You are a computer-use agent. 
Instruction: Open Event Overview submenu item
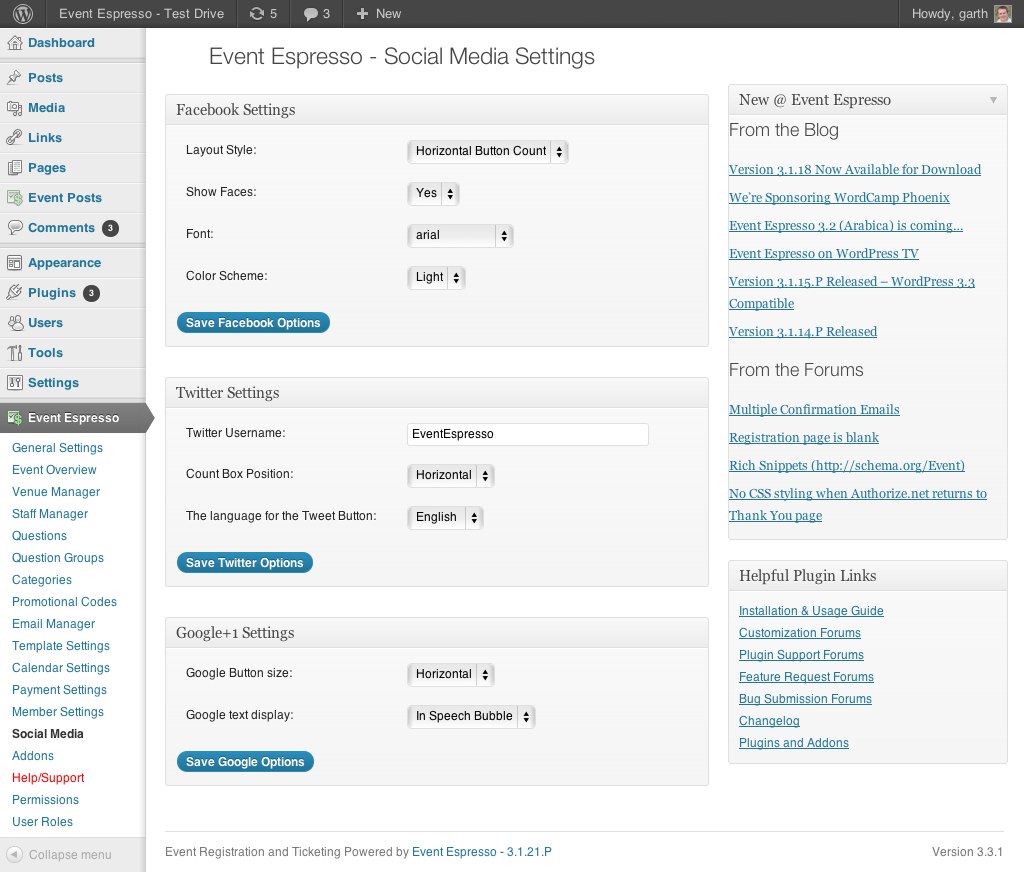pos(54,470)
